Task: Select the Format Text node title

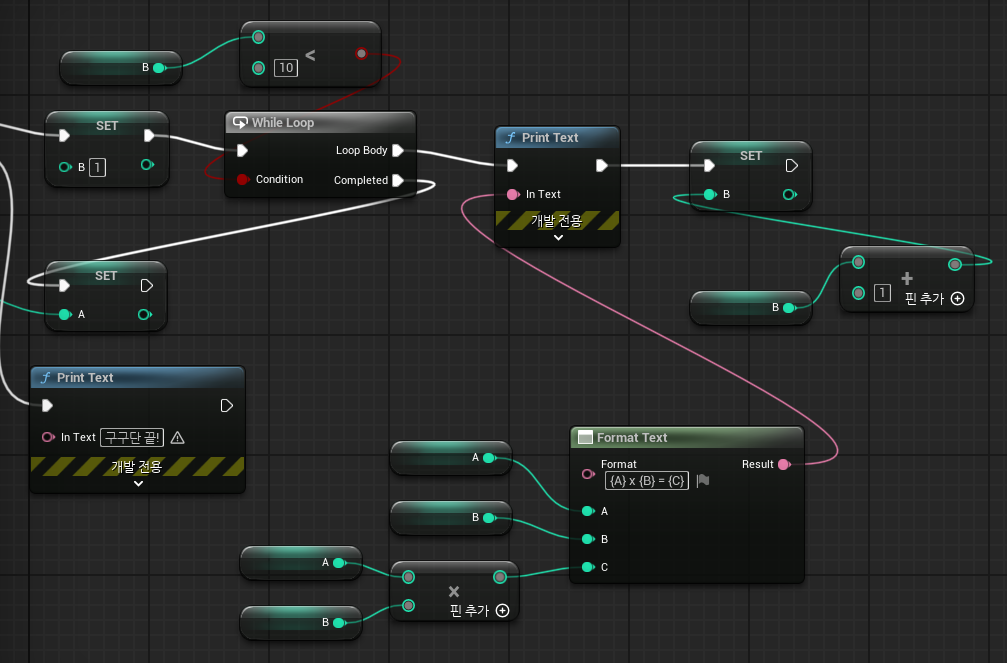Action: pyautogui.click(x=632, y=438)
